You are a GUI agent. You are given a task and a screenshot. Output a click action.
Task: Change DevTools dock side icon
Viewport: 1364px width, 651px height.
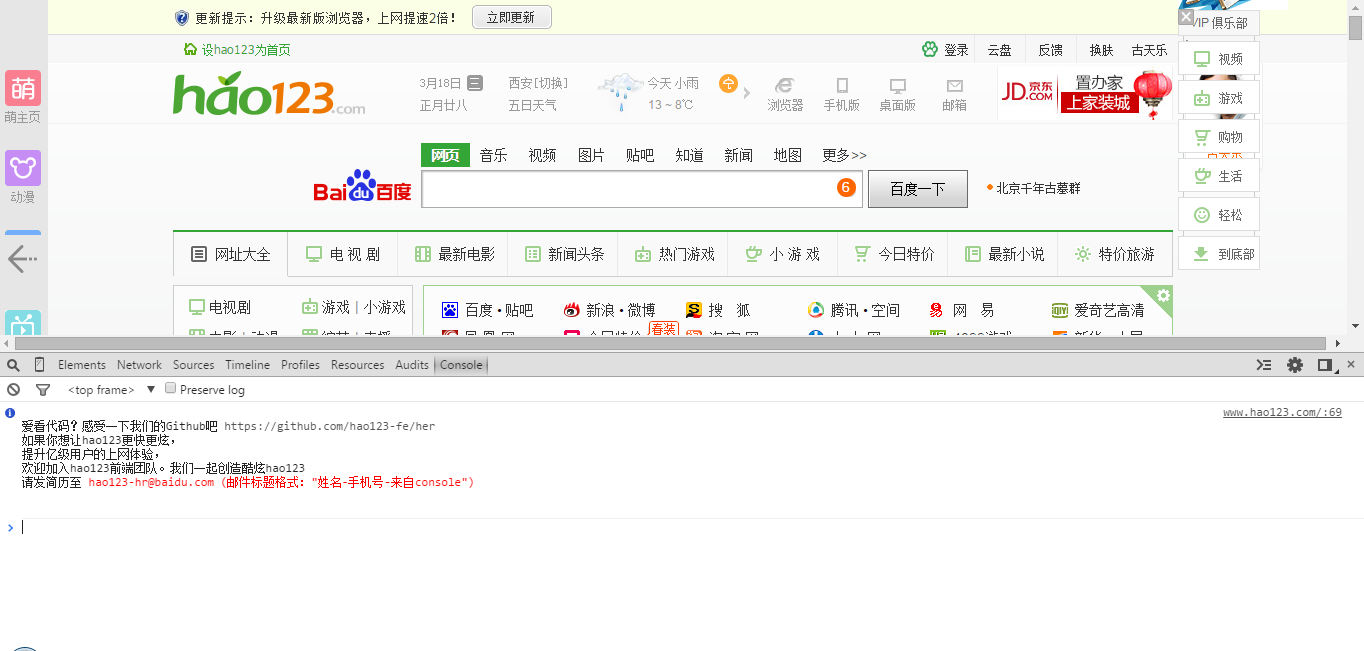(x=1326, y=365)
